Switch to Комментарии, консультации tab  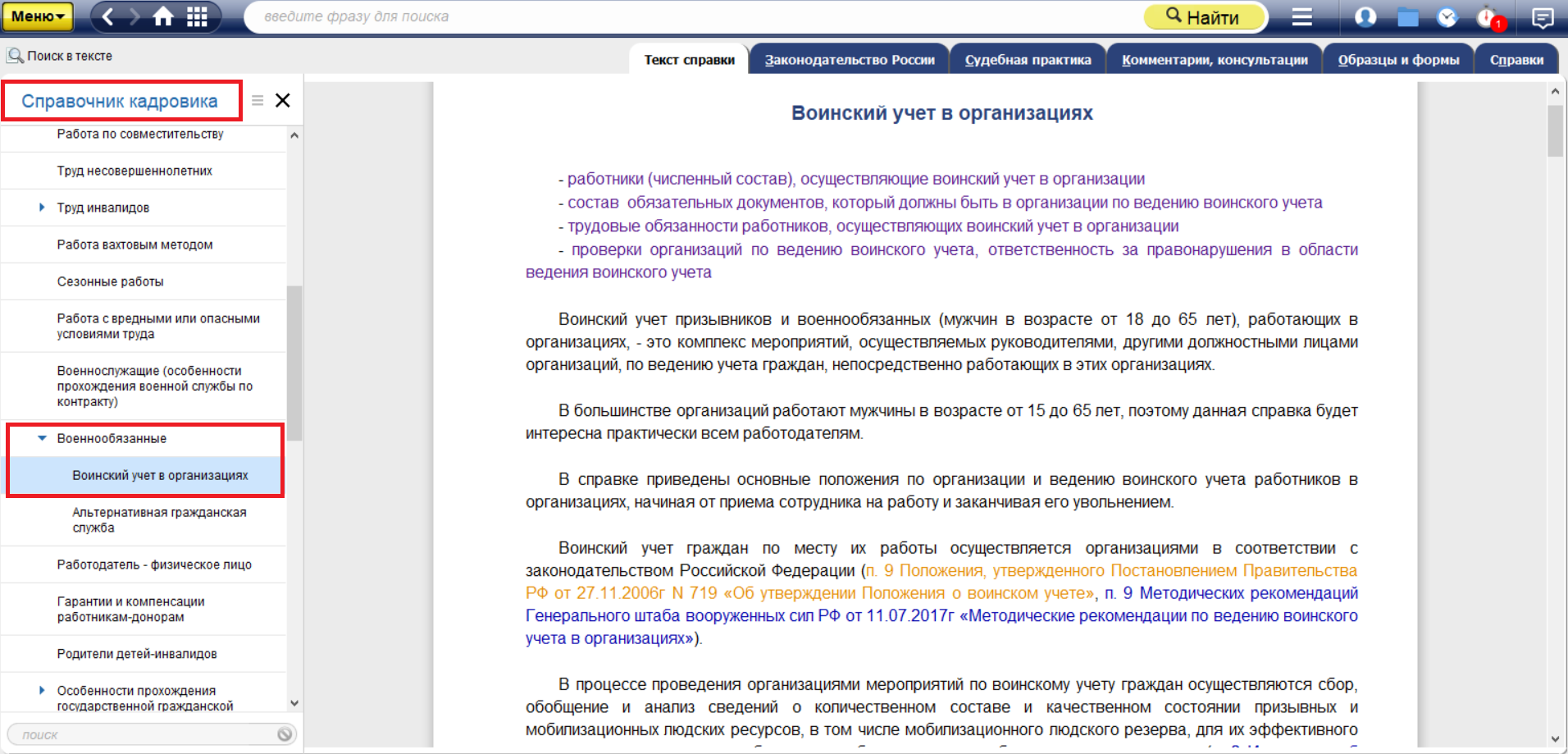1215,59
